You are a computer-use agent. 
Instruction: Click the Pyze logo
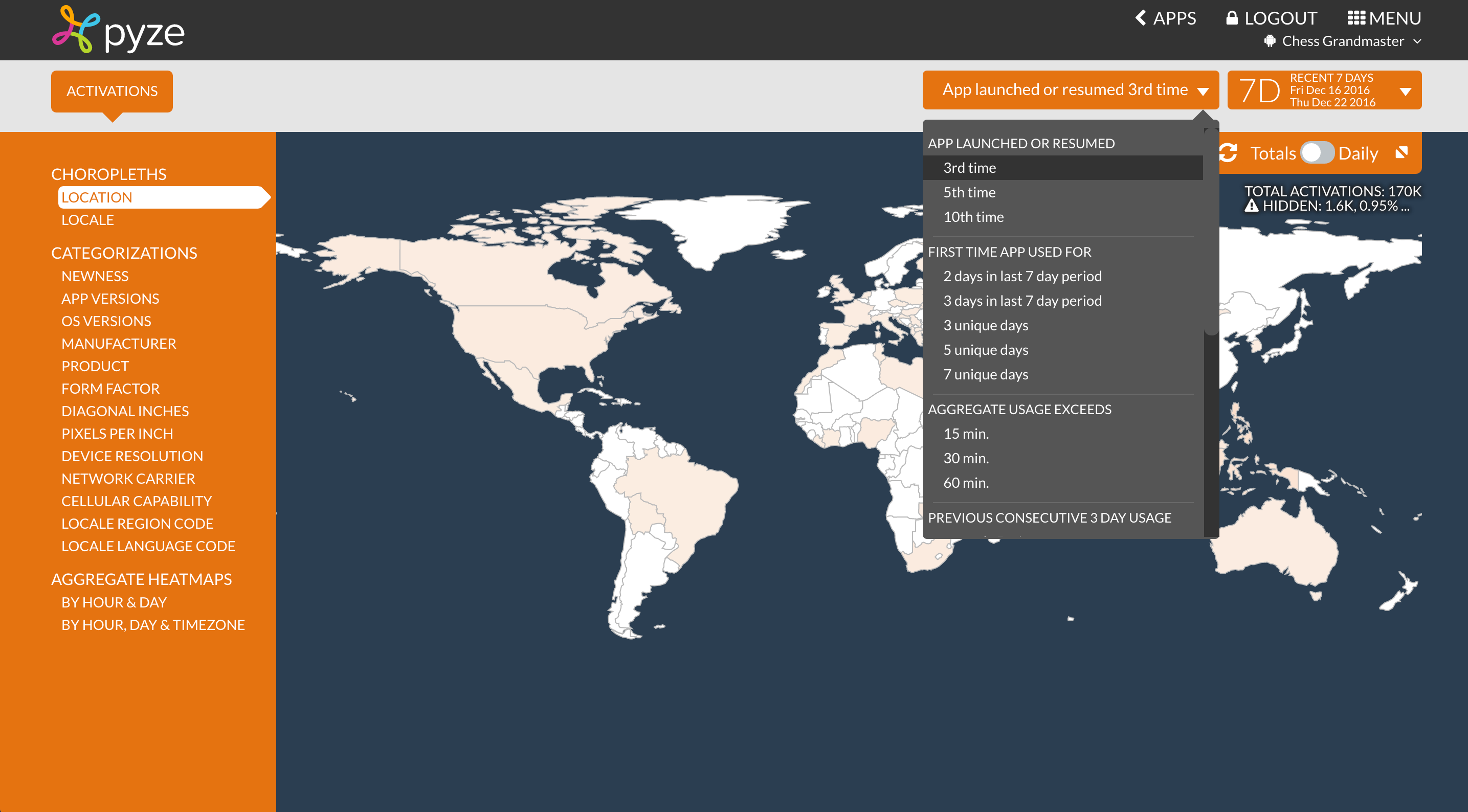coord(118,30)
